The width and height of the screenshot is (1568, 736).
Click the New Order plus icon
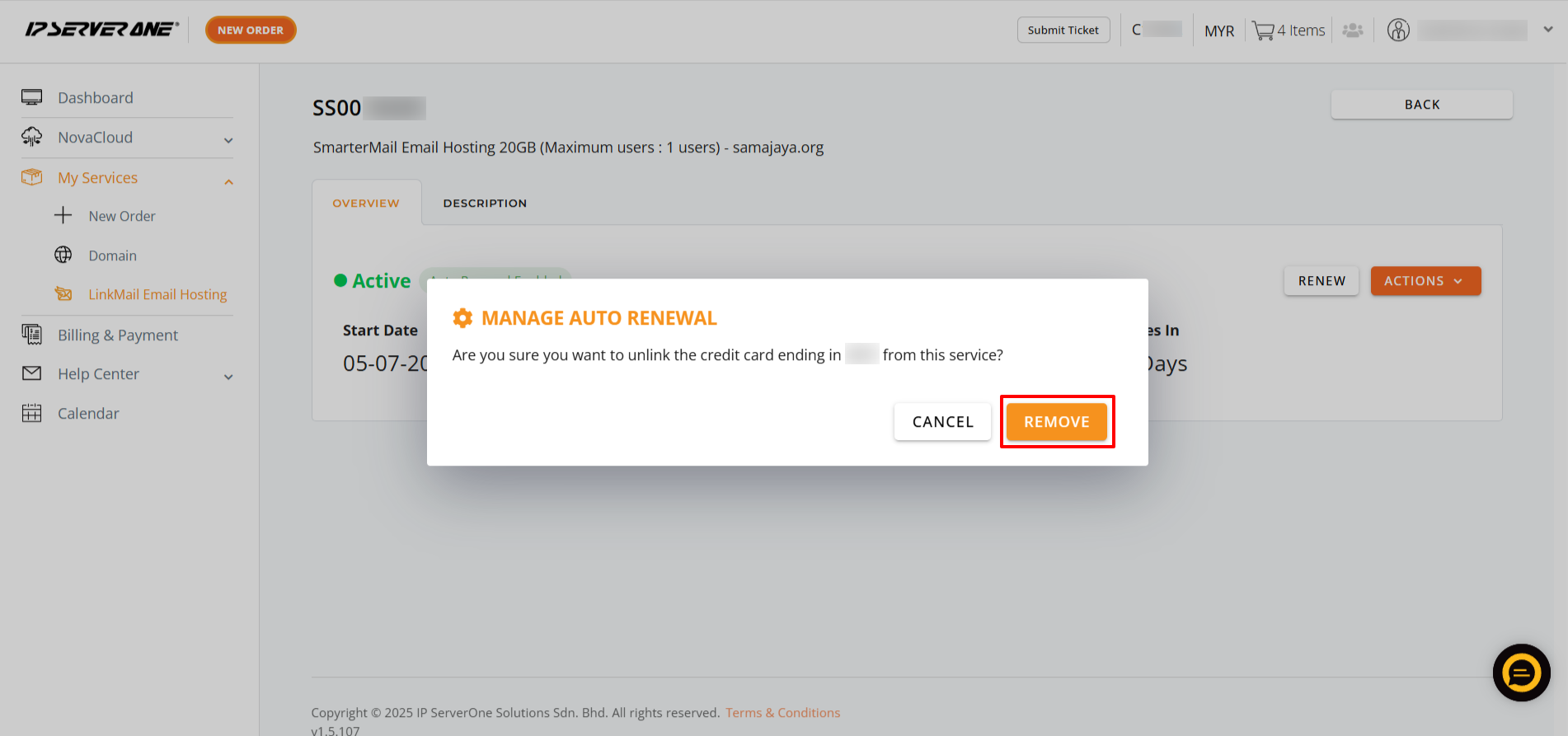pyautogui.click(x=63, y=216)
